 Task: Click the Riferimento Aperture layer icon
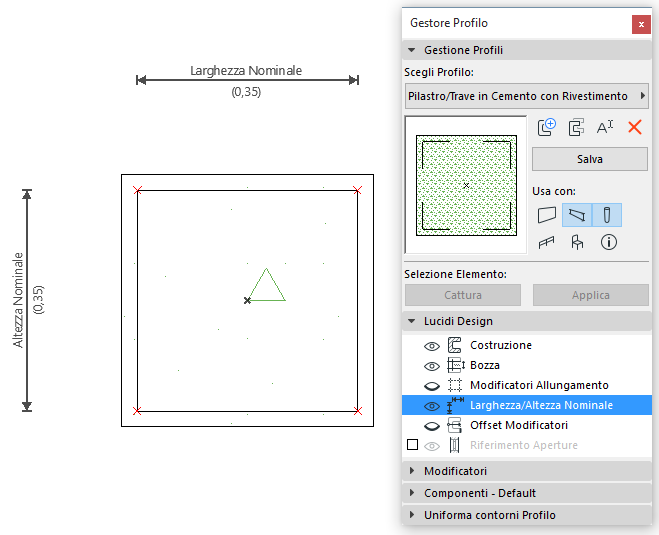tap(454, 445)
